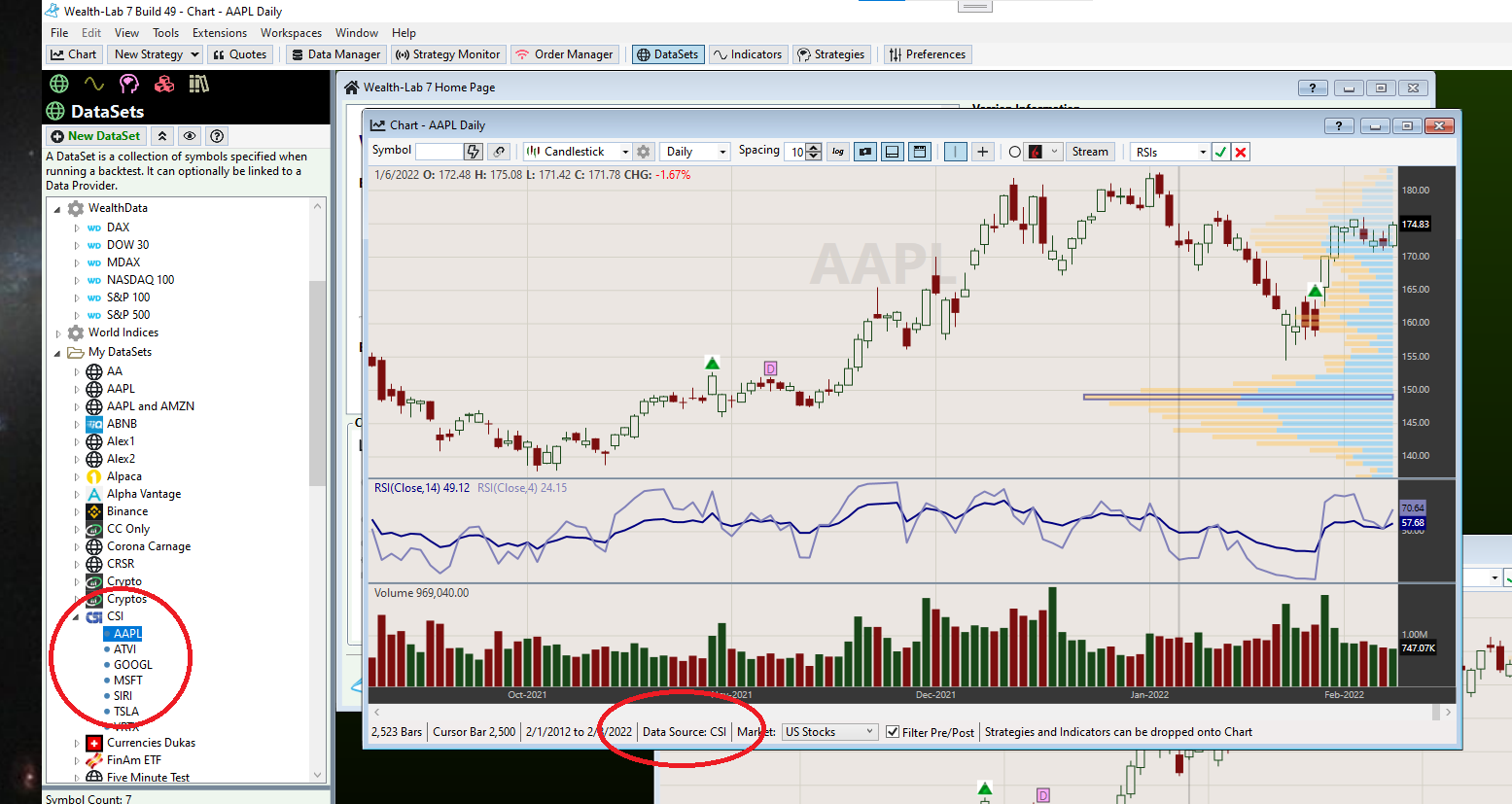Click the window-style icon in chart toolbar
1512x804 pixels.
click(919, 152)
